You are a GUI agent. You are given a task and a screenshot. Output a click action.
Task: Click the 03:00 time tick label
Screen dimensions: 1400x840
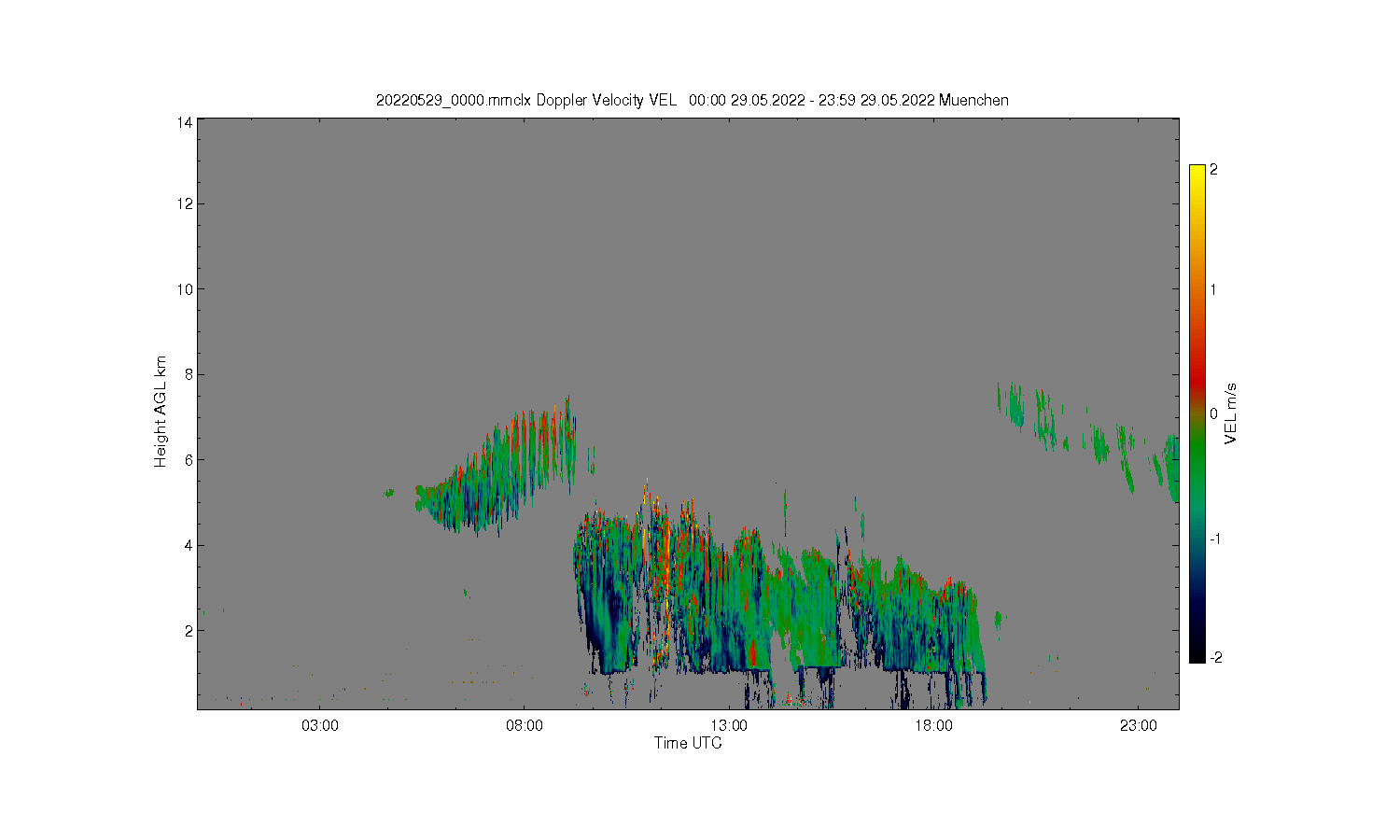pyautogui.click(x=320, y=726)
